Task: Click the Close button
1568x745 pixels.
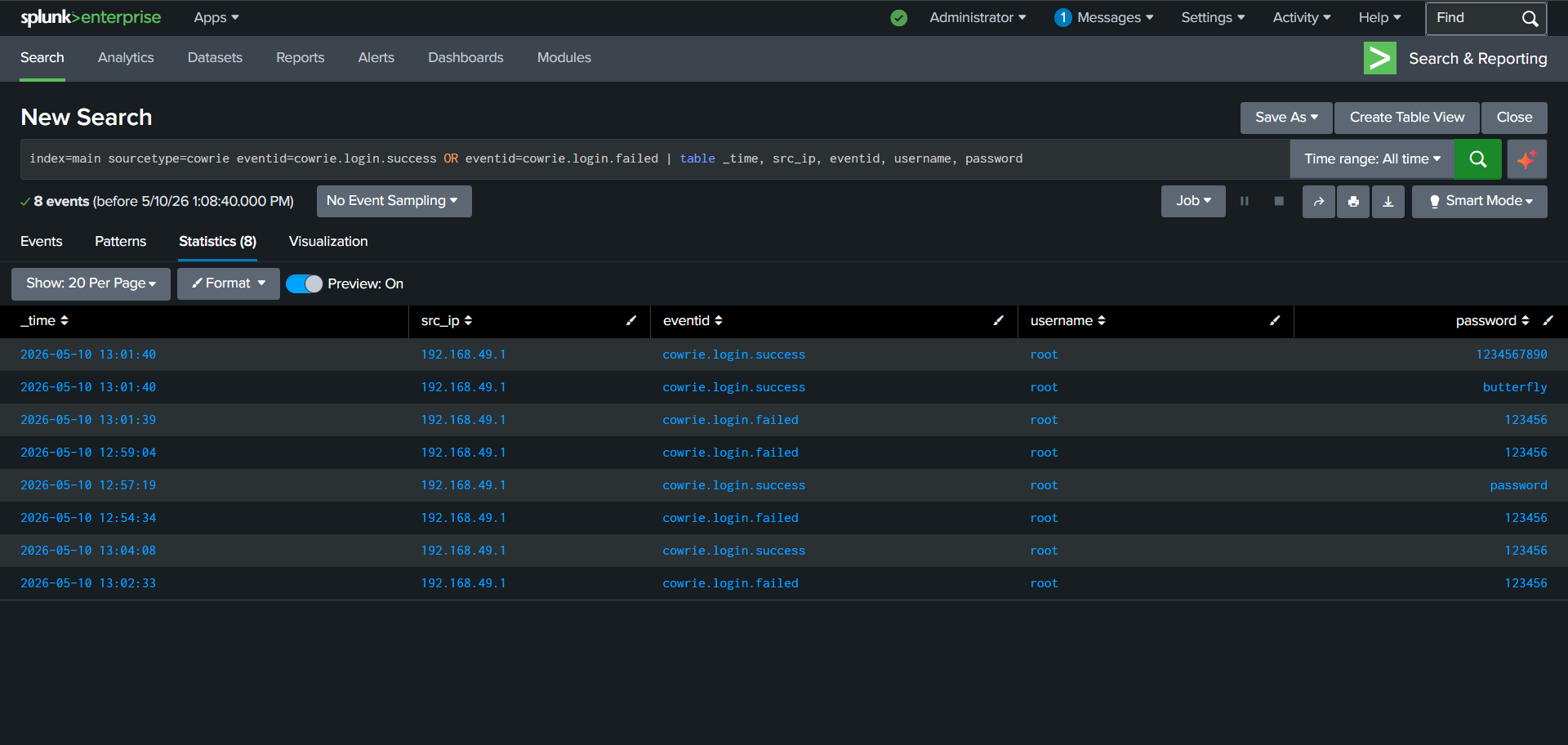Action: (1514, 118)
